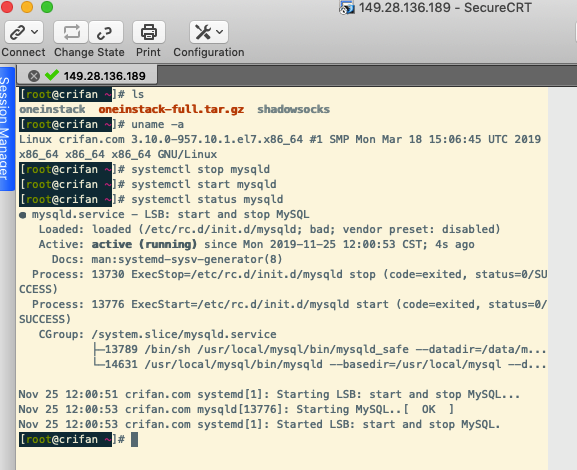Click the yellow minimize window button
Screen dimensions: 577x470
click(27, 7)
